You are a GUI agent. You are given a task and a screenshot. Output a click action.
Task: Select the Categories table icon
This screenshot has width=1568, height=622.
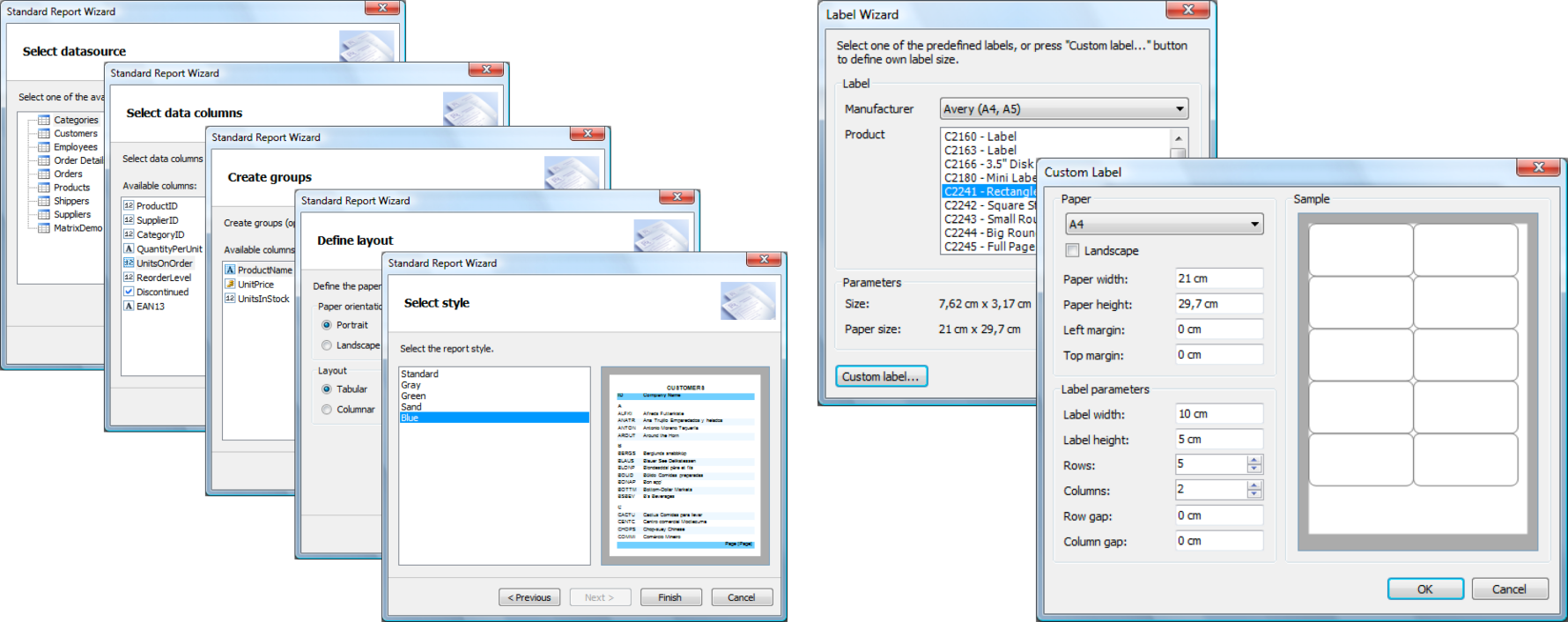(44, 120)
